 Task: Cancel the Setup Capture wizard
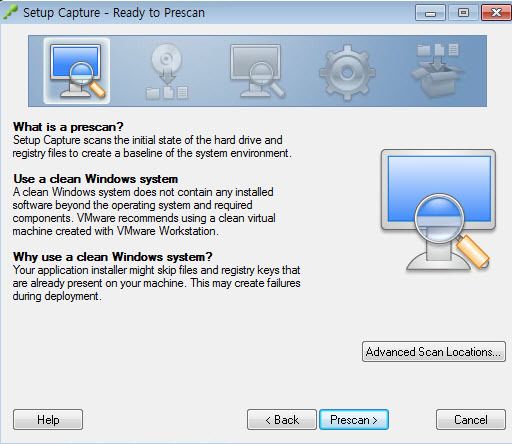coord(471,420)
